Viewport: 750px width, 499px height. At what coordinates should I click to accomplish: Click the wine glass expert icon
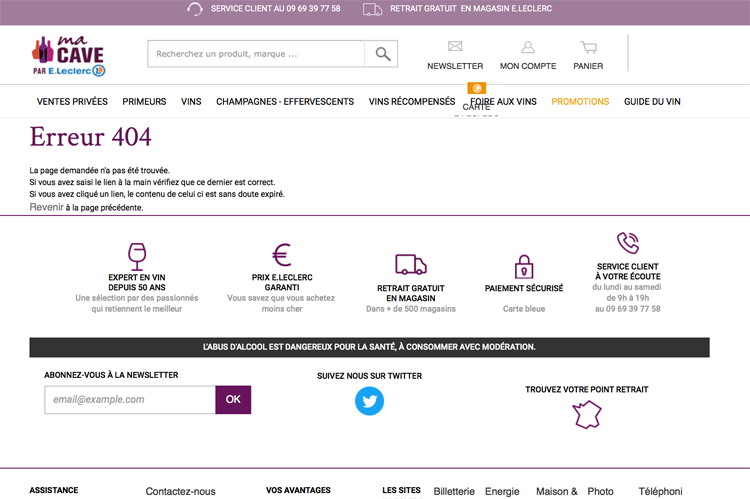137,256
